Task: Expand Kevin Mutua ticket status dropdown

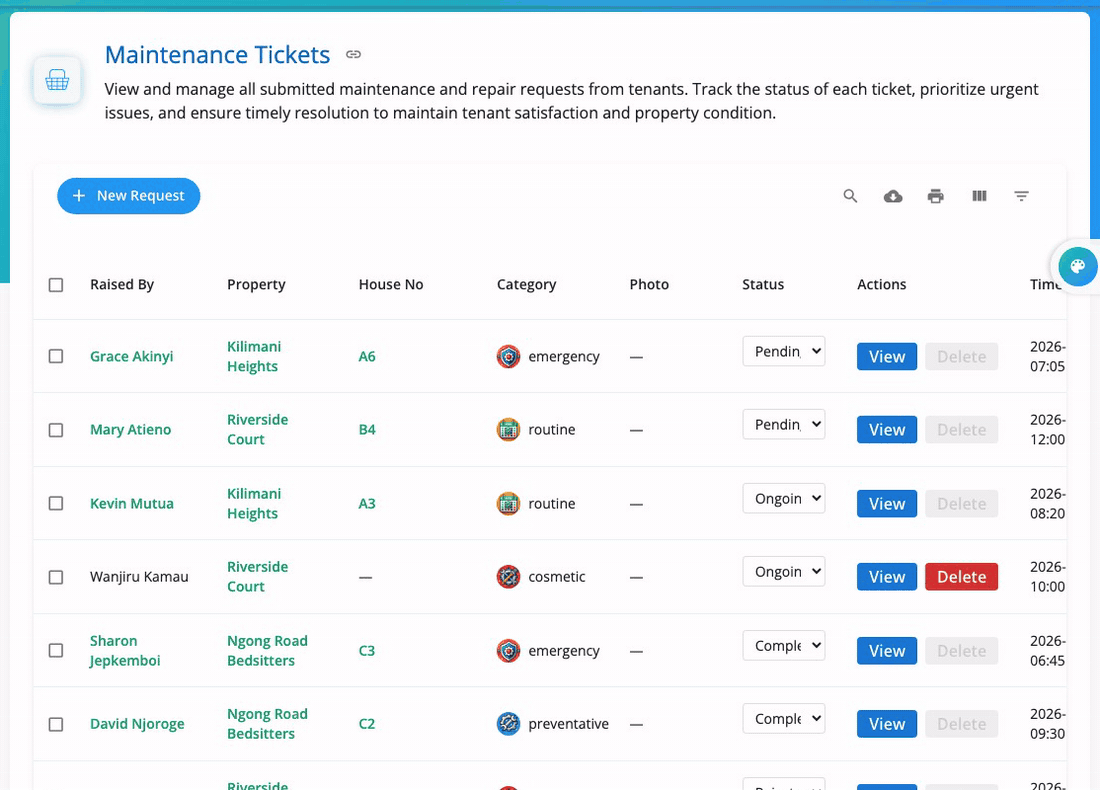Action: tap(784, 498)
